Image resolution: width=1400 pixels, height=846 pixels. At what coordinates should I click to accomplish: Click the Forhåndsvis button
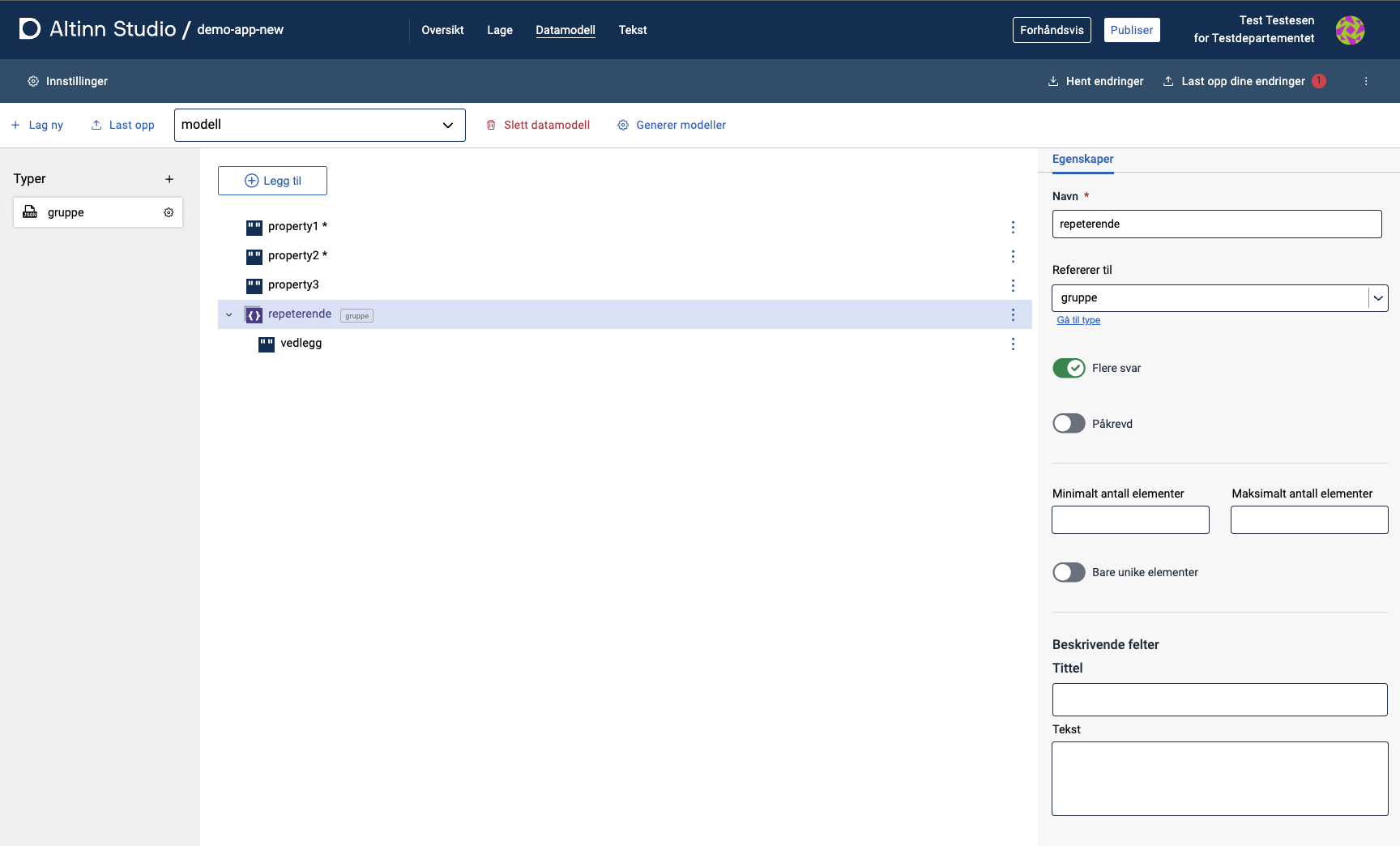(1052, 30)
